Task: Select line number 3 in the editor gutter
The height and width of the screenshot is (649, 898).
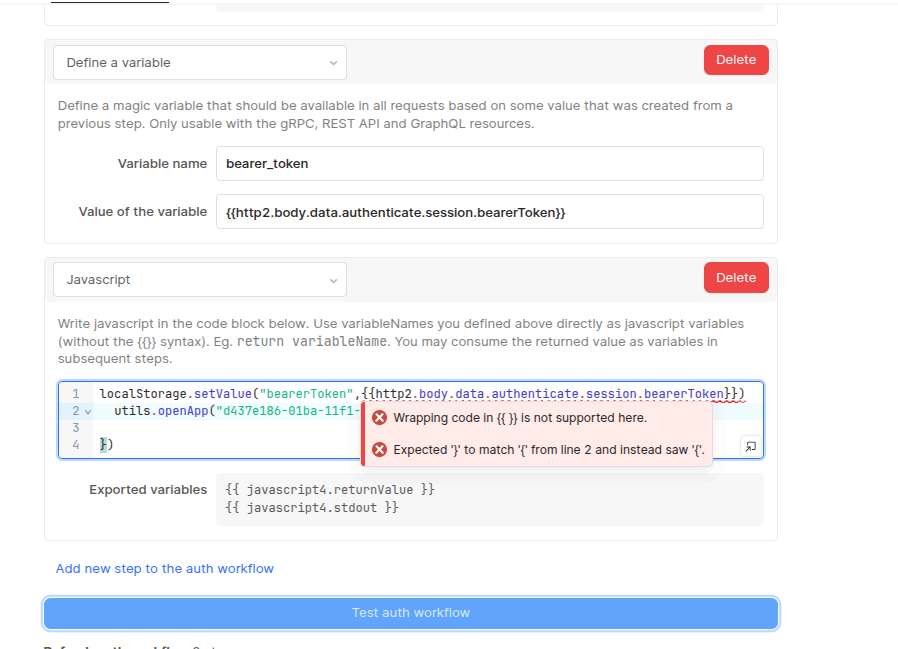Action: point(75,428)
